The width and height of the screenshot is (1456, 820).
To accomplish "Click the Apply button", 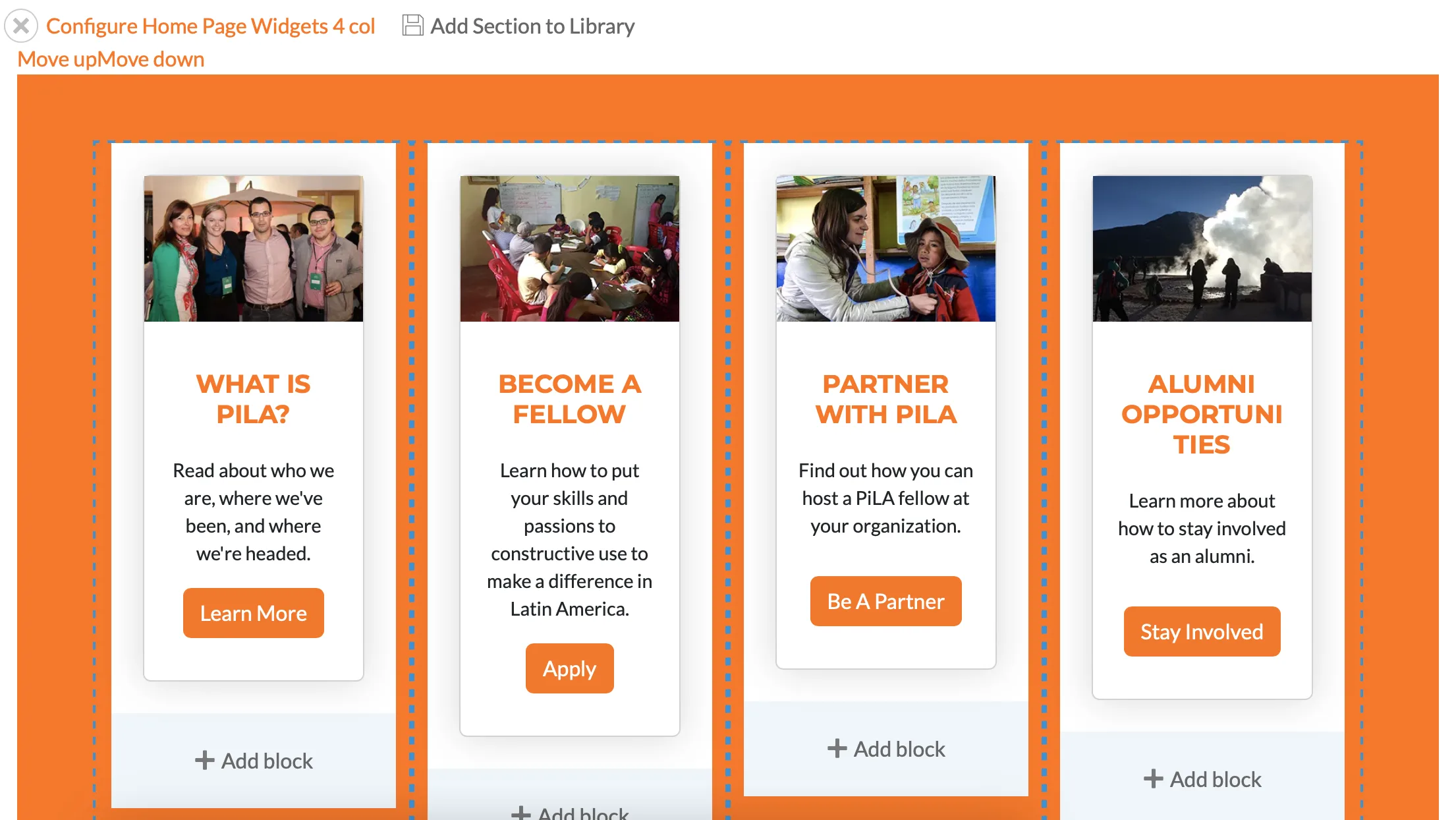I will pyautogui.click(x=570, y=668).
